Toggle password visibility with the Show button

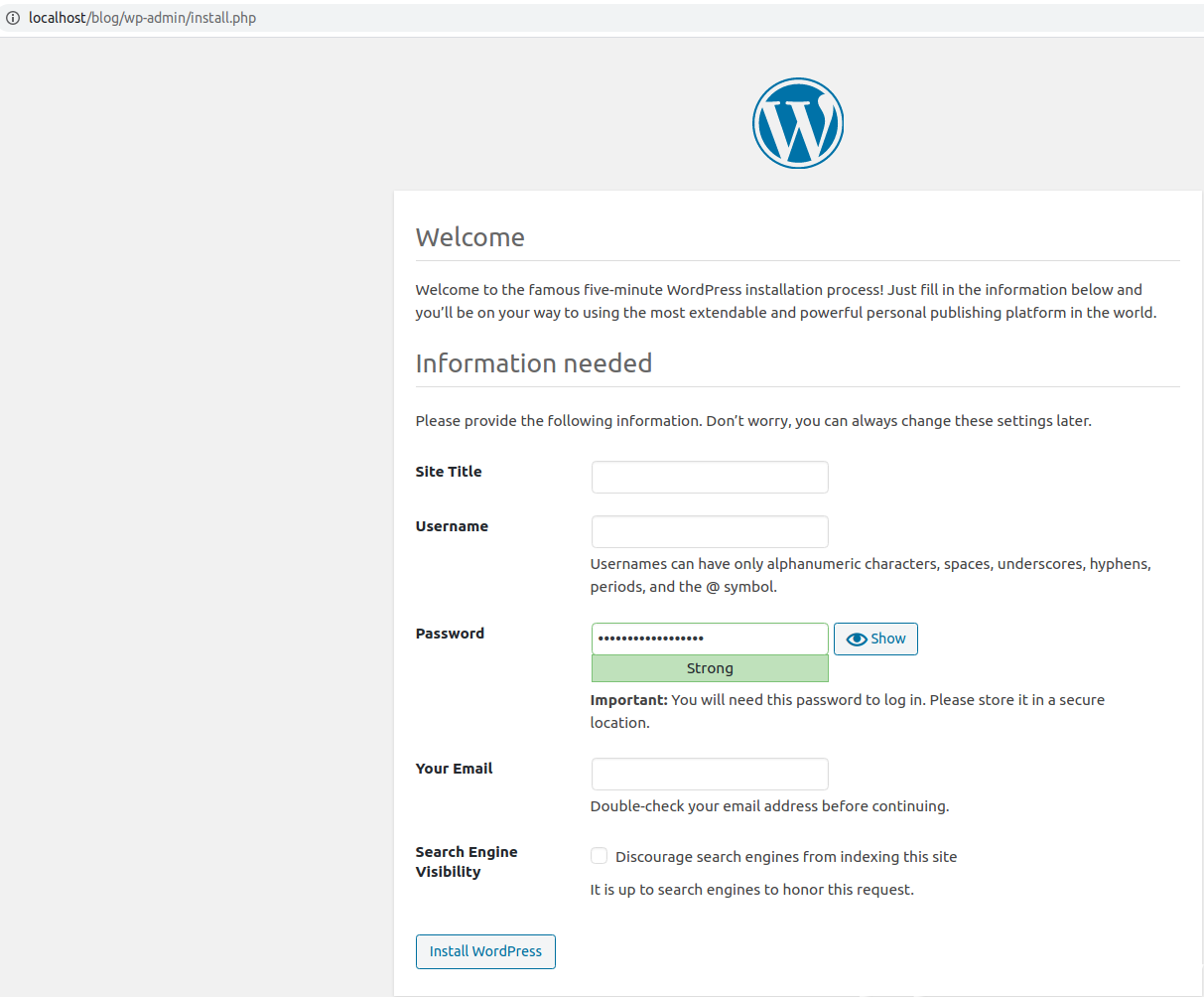coord(875,639)
